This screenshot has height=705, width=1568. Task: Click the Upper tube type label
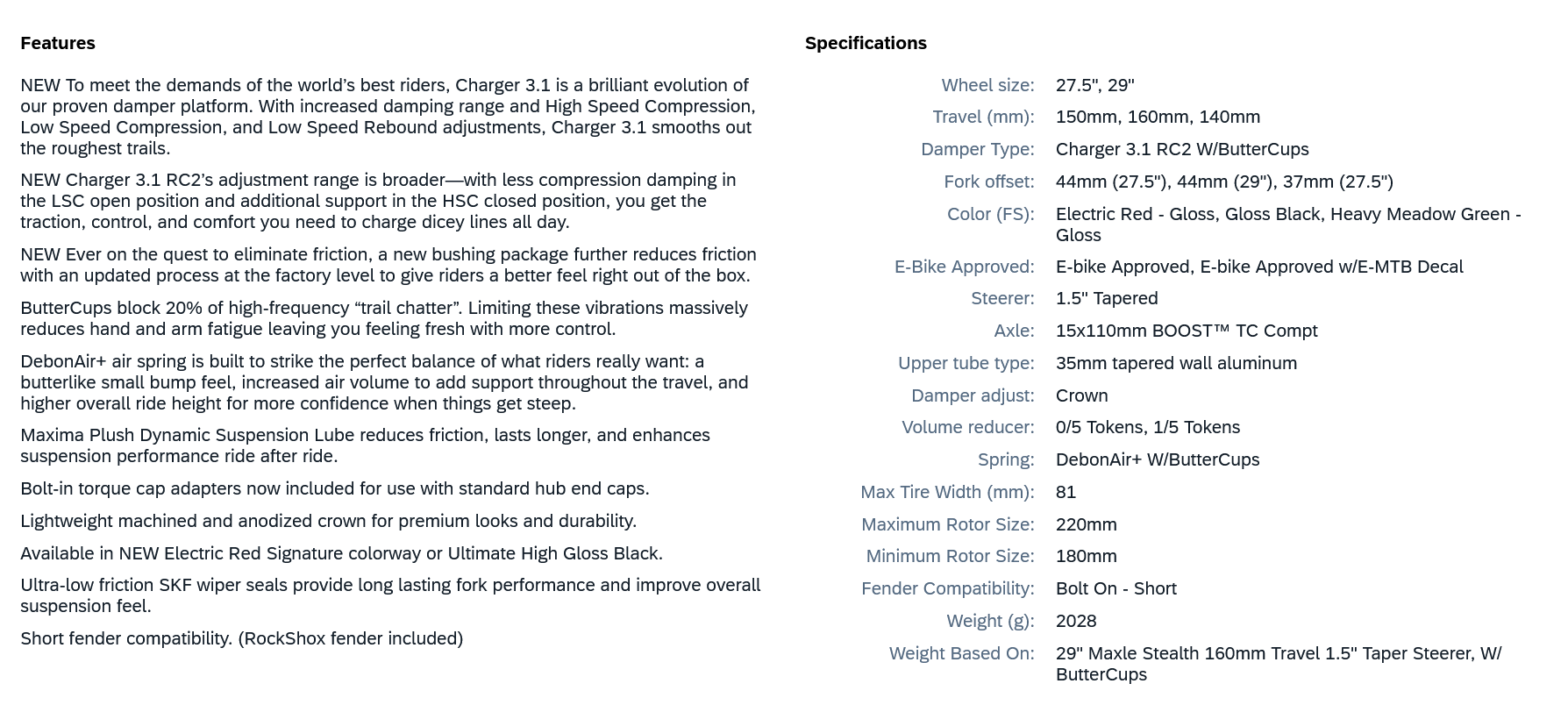point(966,363)
